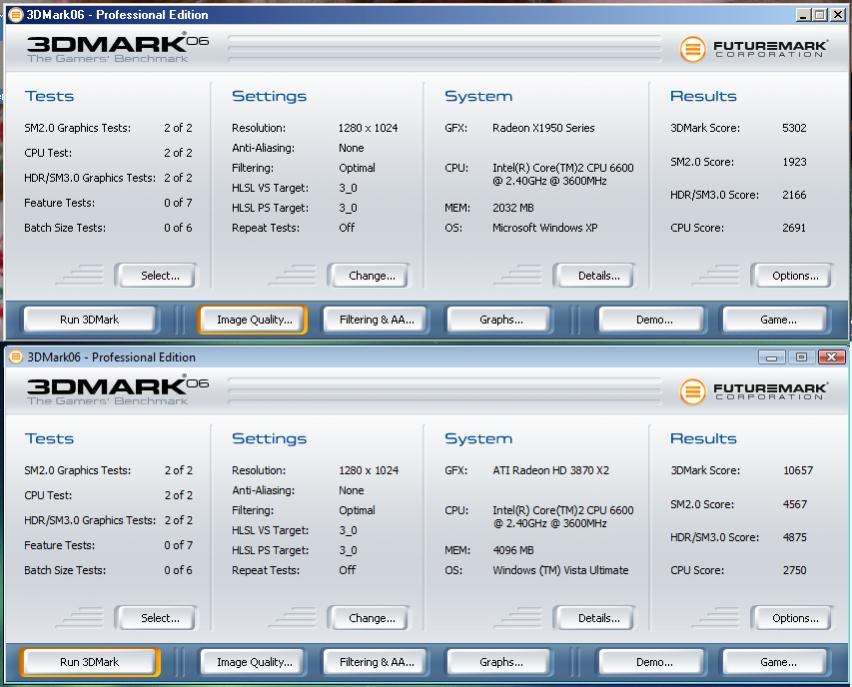Open Change... settings in the HD 3870 X2 window
852x687 pixels.
pos(368,618)
